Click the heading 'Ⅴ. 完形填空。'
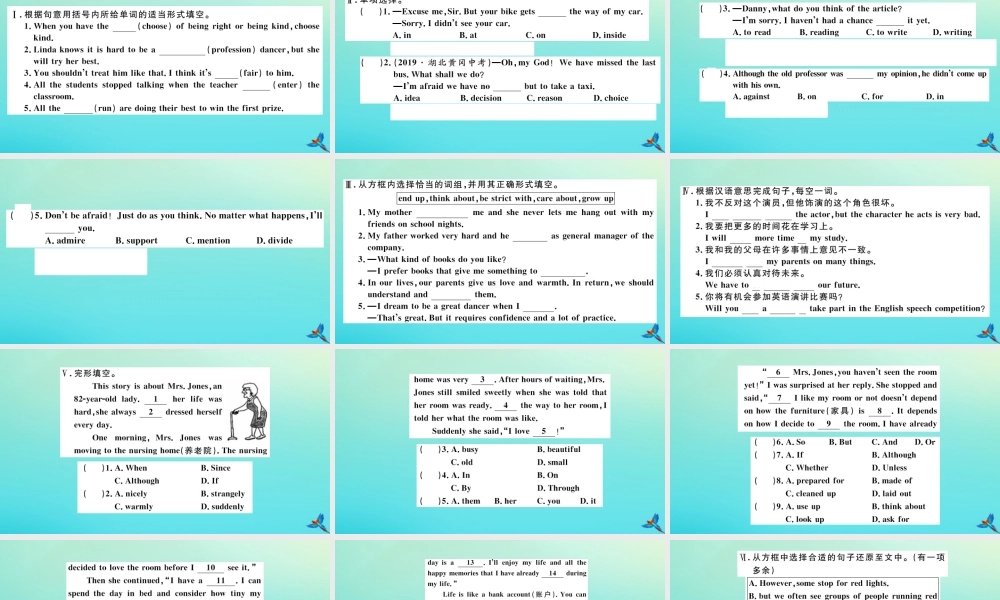Image resolution: width=1000 pixels, height=600 pixels. 89,374
